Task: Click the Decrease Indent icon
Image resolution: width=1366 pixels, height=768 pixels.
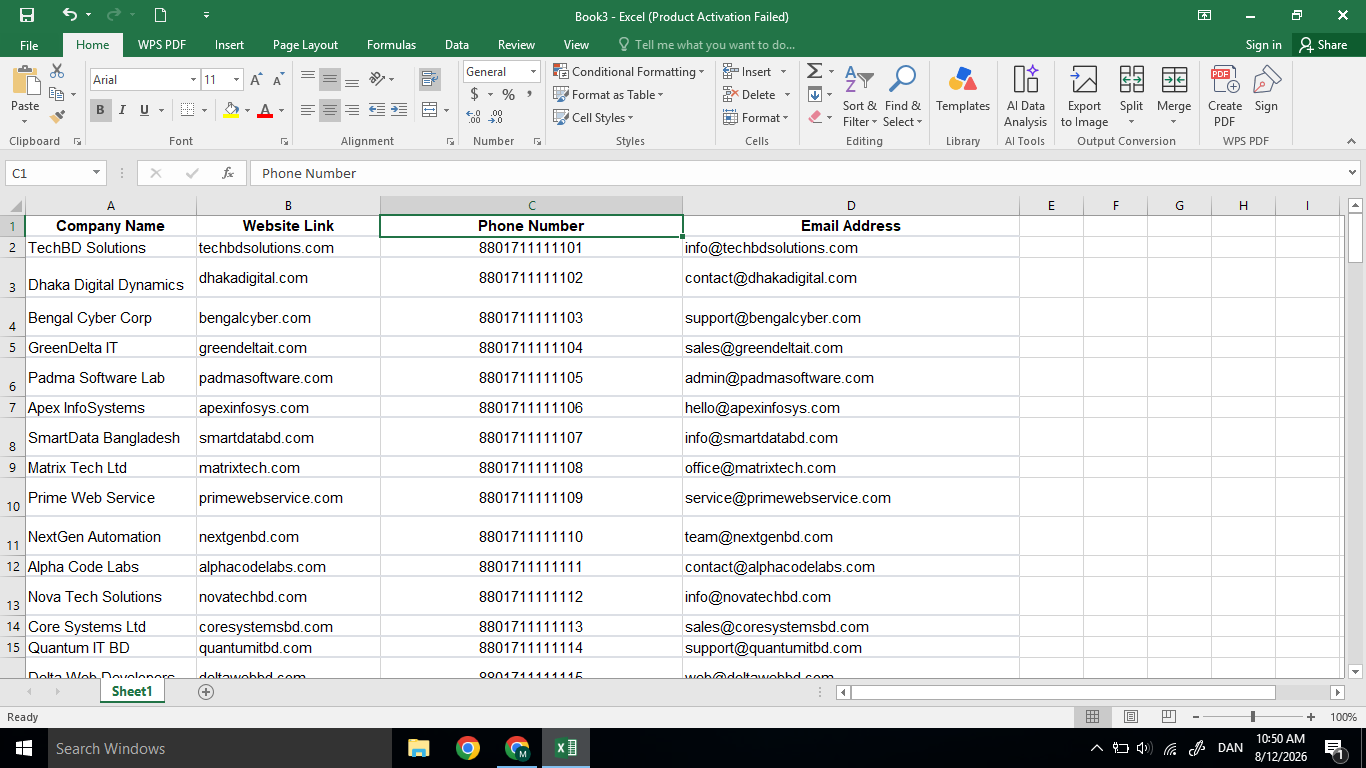Action: pyautogui.click(x=377, y=110)
